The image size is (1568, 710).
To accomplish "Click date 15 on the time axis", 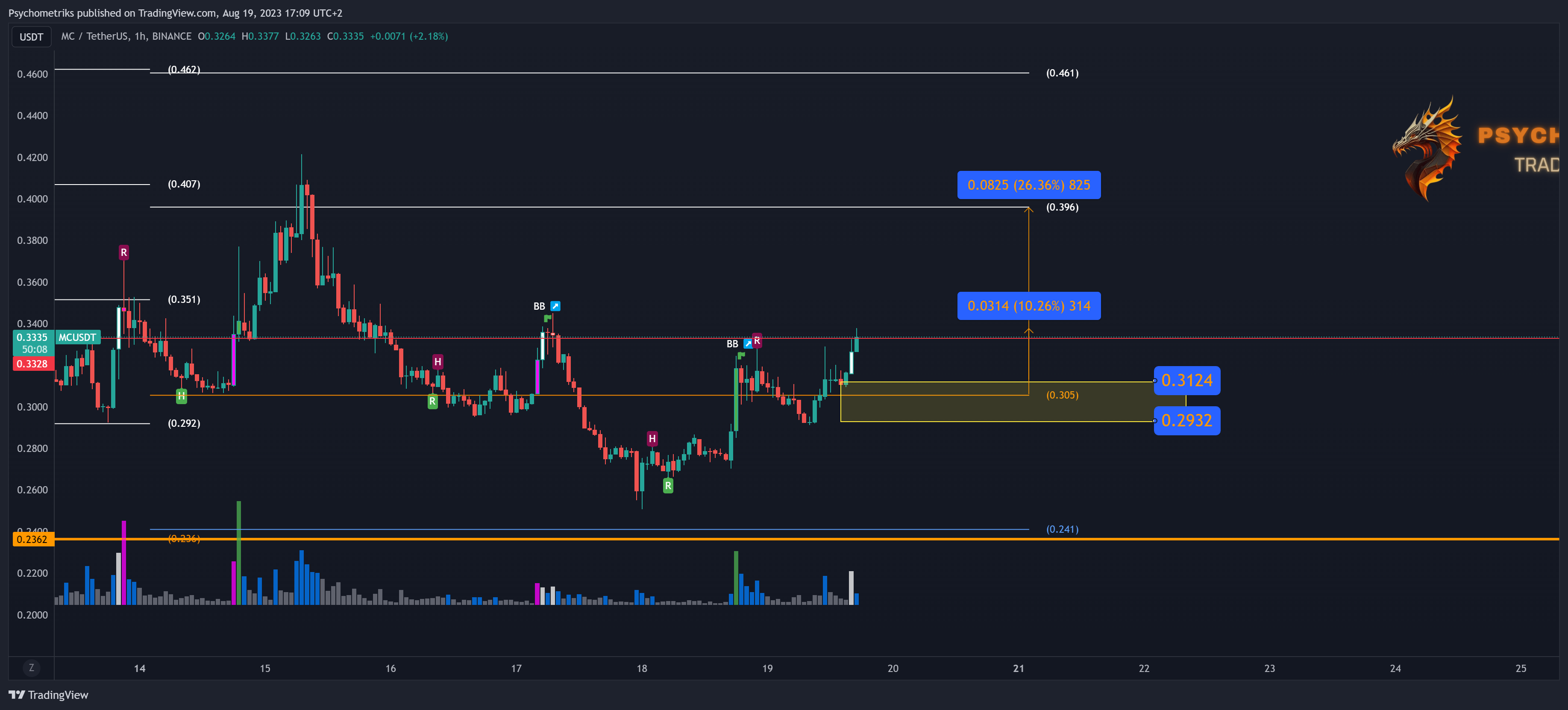I will [x=265, y=669].
